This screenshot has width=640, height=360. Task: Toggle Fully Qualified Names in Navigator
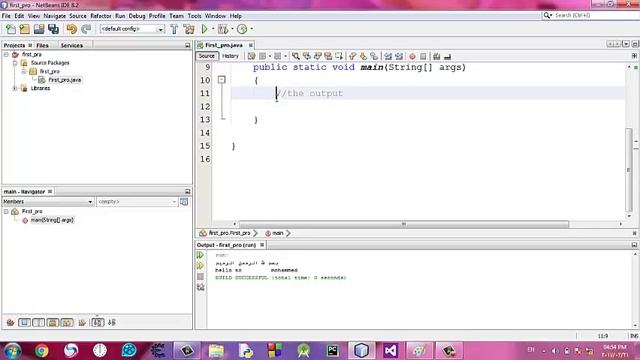pos(82,322)
